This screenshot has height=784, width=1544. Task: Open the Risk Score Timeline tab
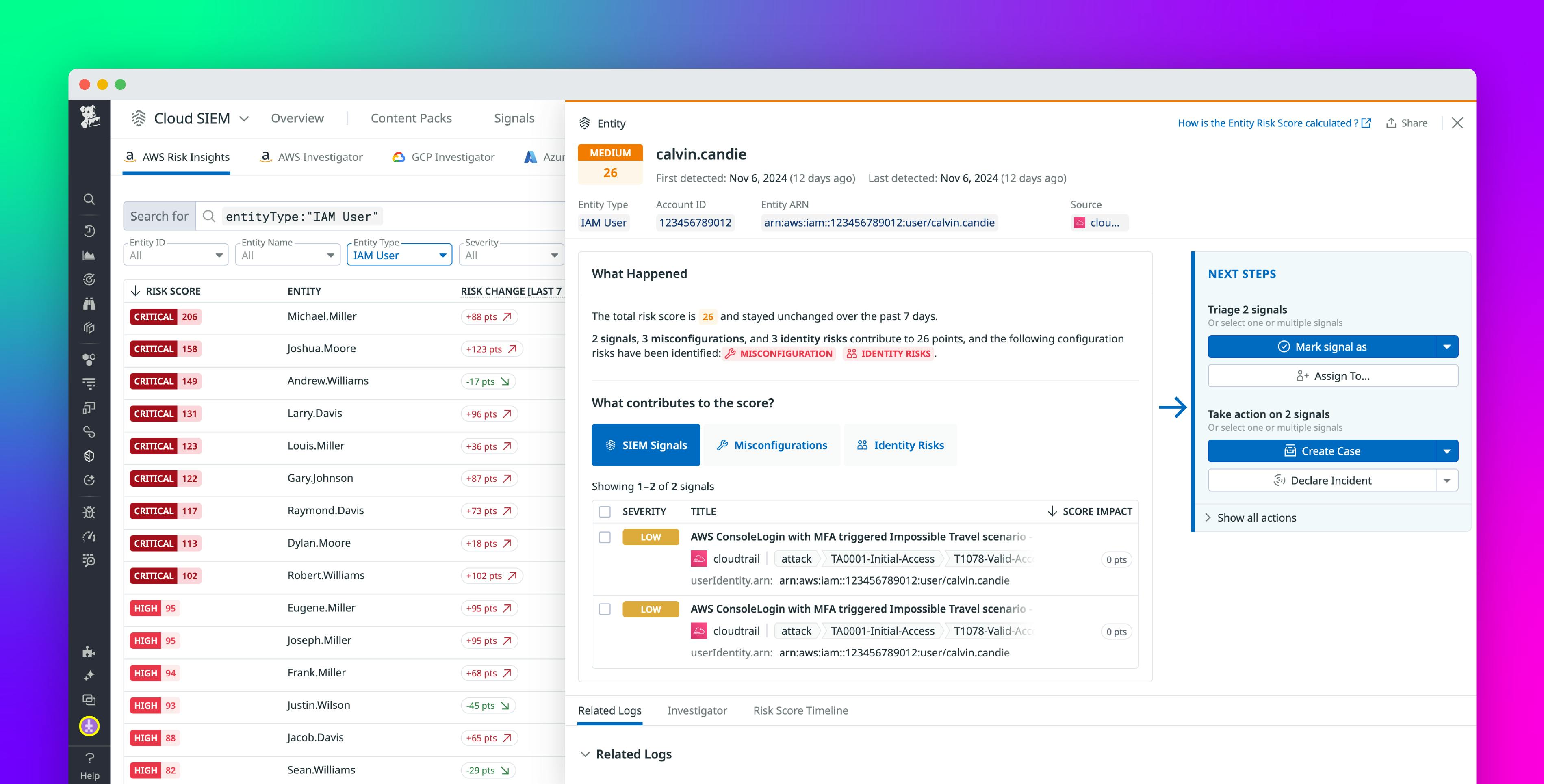pyautogui.click(x=800, y=710)
